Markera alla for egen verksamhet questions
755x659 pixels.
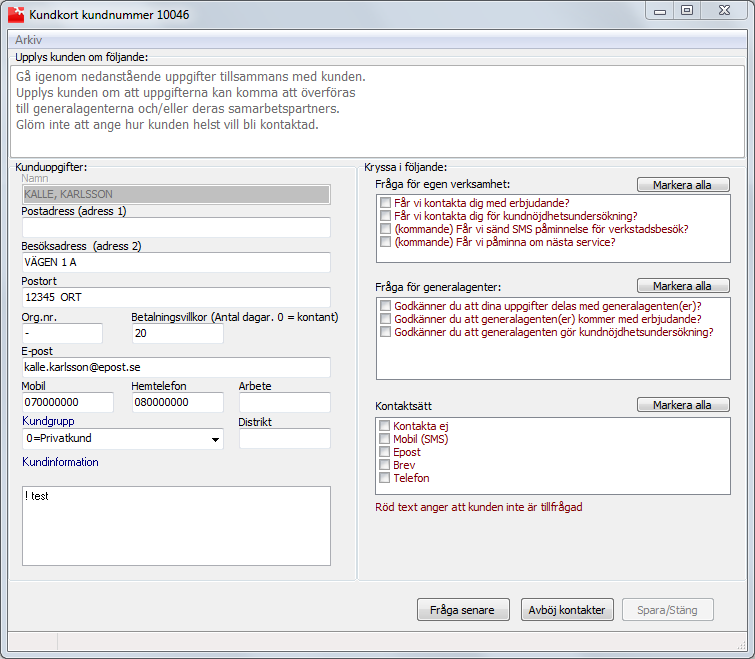pyautogui.click(x=683, y=185)
